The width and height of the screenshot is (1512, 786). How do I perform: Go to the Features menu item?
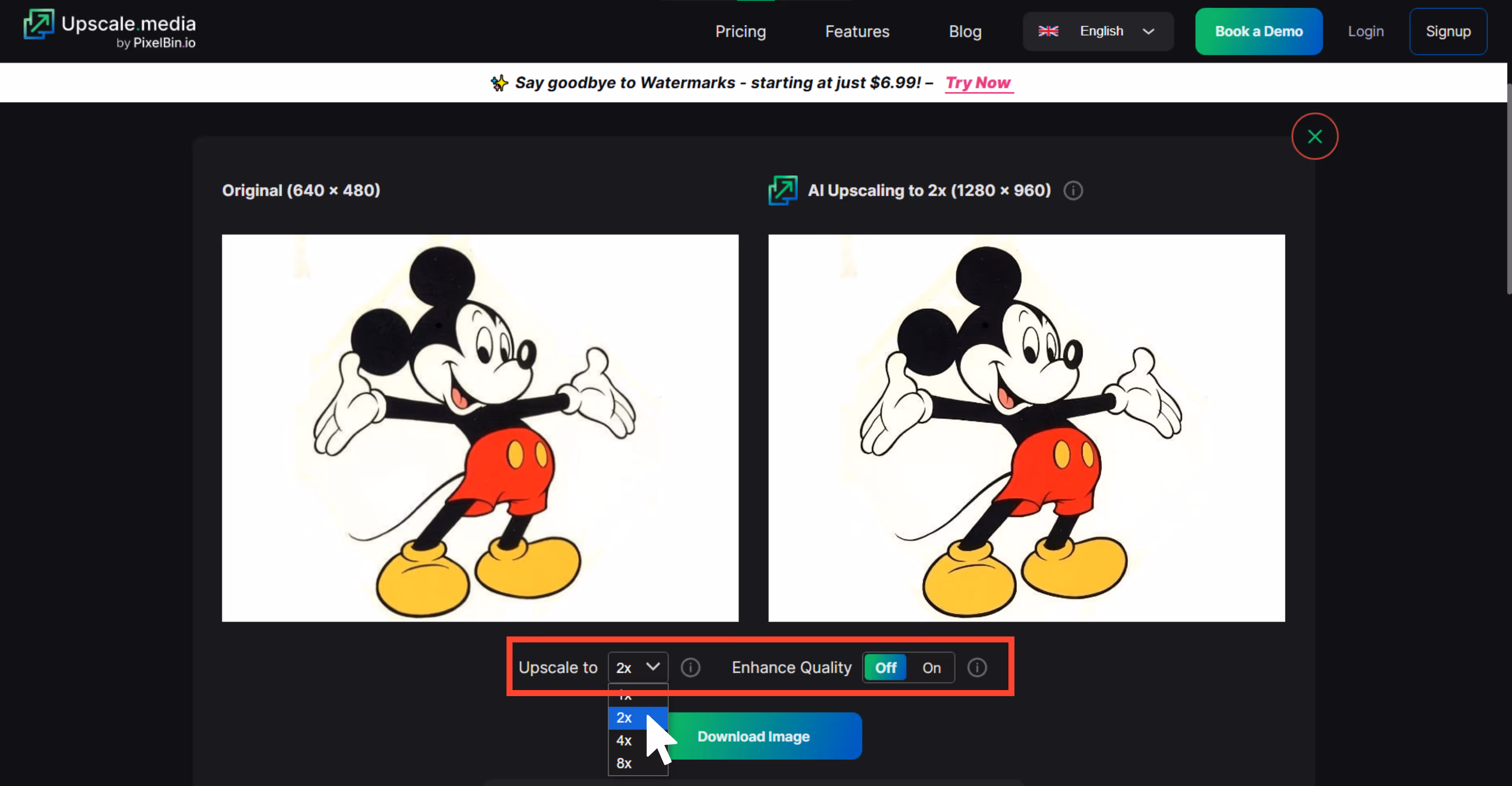point(857,31)
